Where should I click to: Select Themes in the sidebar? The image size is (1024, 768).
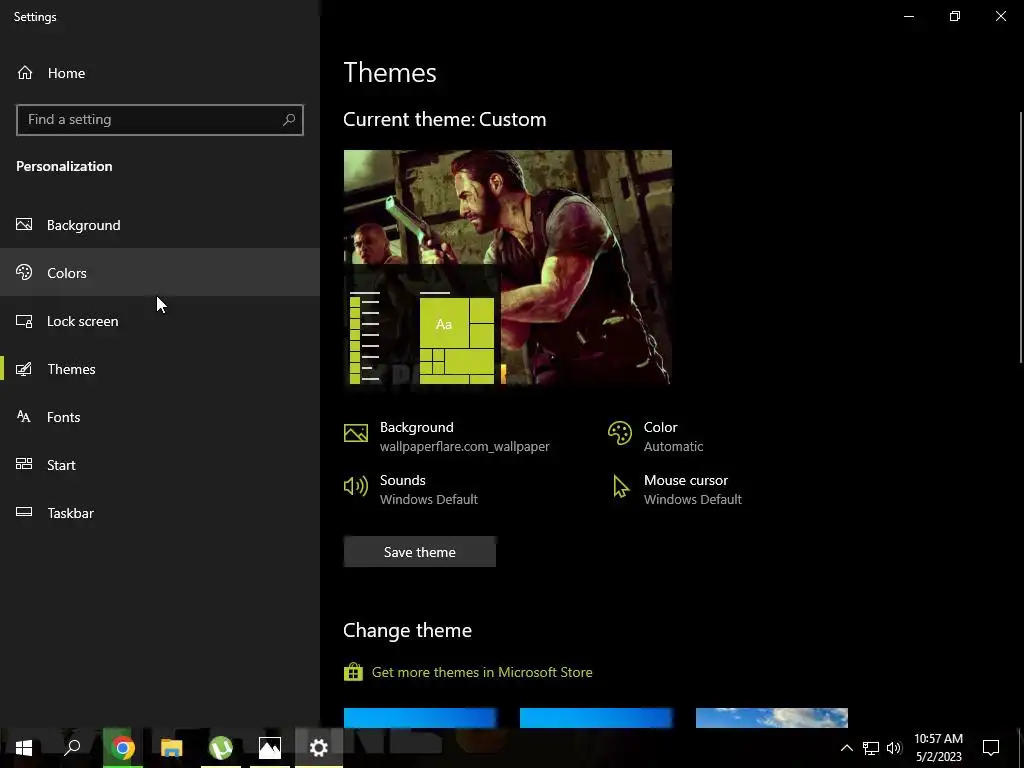[160, 369]
